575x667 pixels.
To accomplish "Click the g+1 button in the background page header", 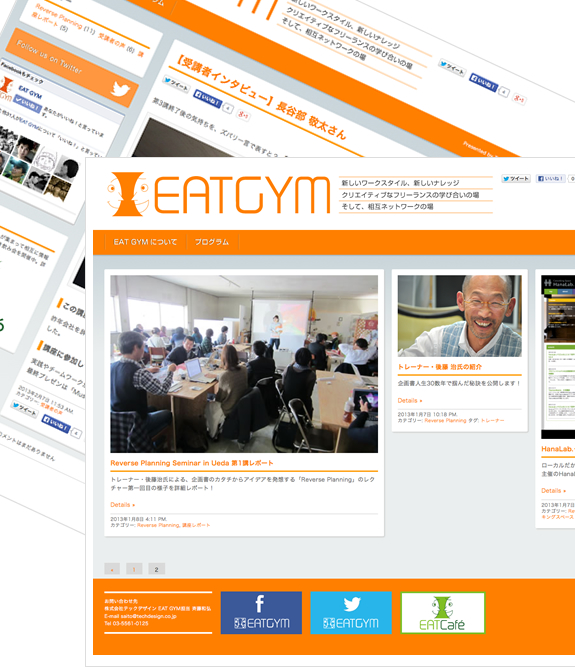I will click(x=519, y=99).
